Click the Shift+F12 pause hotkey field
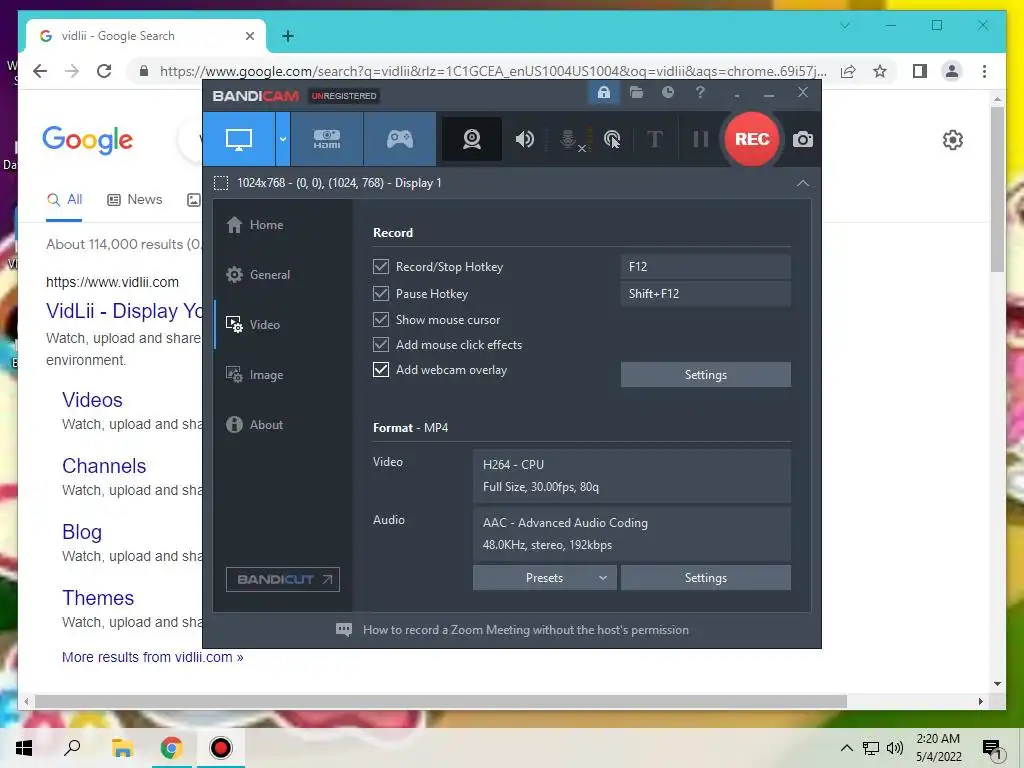This screenshot has width=1024, height=768. 705,294
